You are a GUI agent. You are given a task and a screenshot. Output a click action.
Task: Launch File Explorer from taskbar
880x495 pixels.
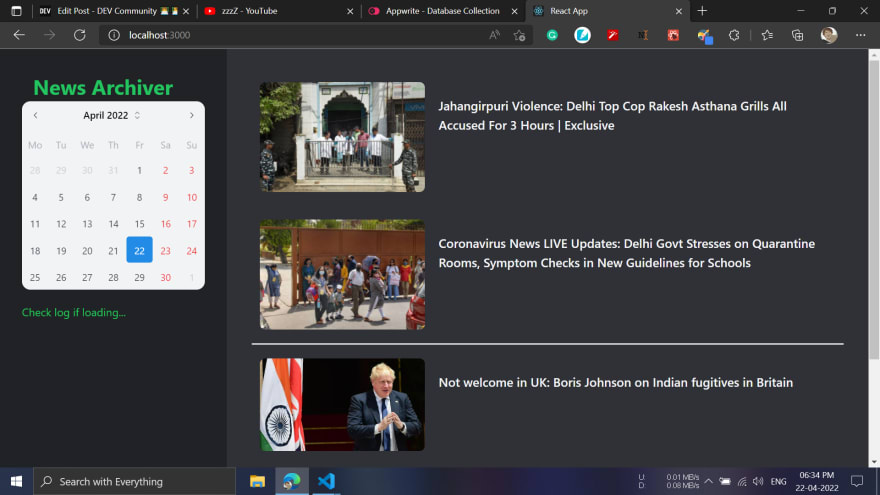coord(257,482)
